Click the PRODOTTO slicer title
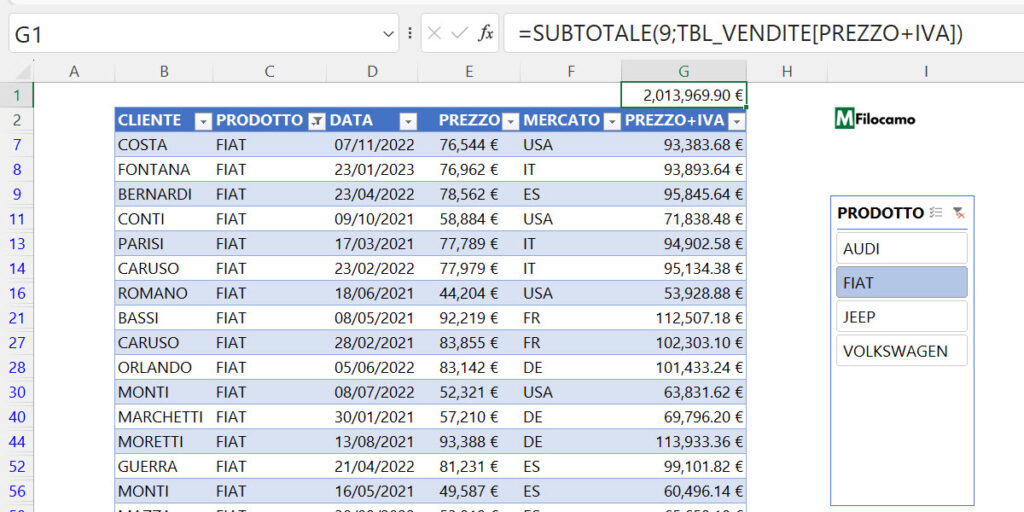 coord(880,213)
